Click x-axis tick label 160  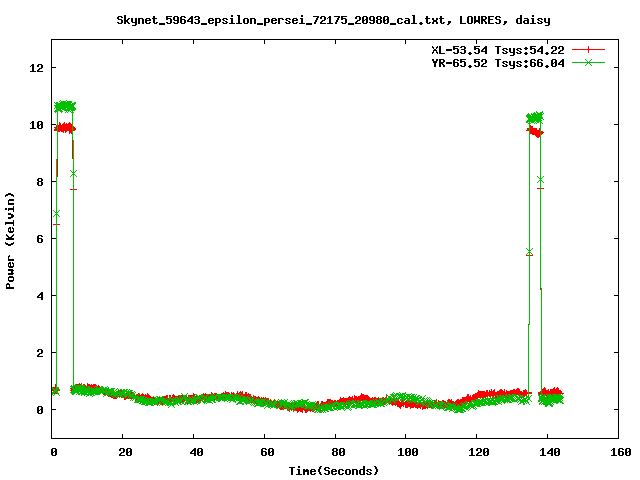621,452
